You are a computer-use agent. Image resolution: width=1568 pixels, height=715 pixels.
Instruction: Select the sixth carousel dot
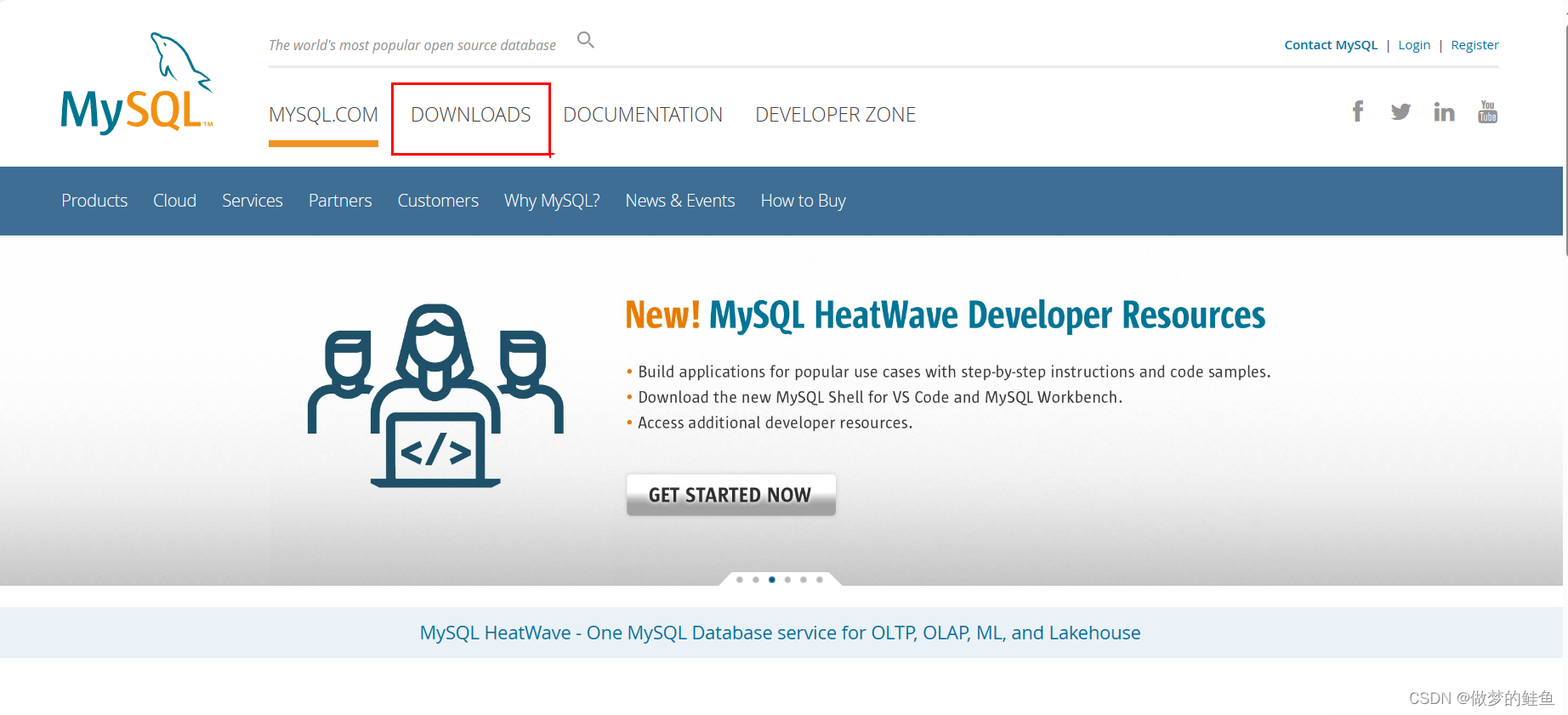pyautogui.click(x=820, y=580)
